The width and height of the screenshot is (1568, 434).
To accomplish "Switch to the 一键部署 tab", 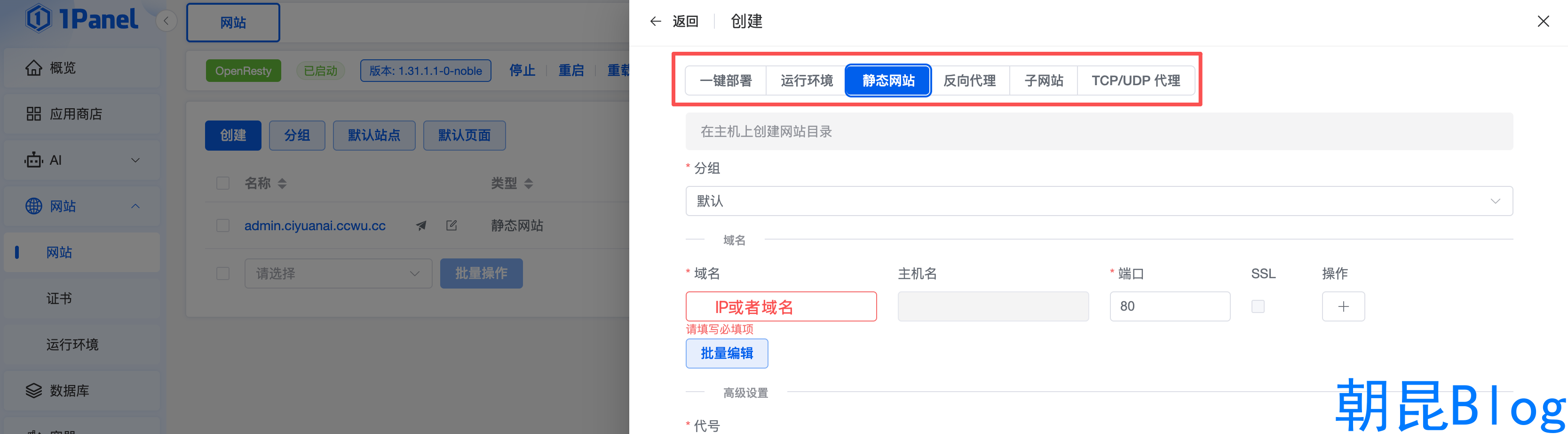I will [726, 80].
